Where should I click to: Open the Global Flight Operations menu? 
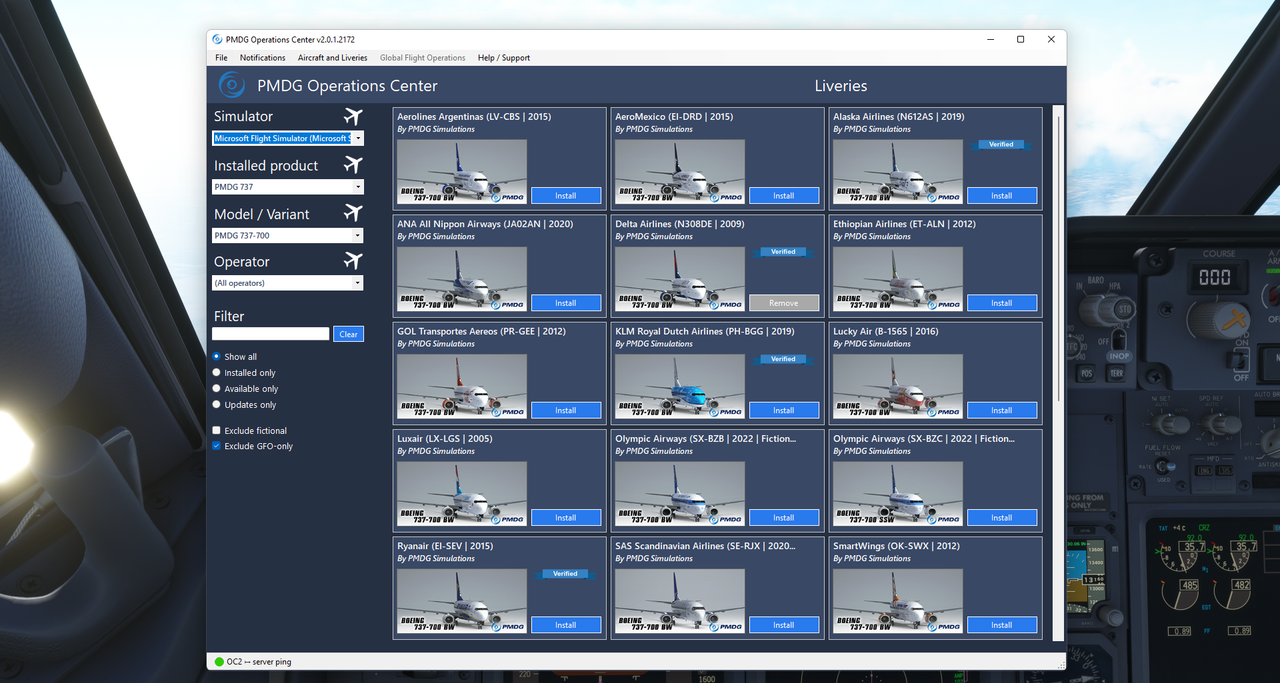point(422,58)
